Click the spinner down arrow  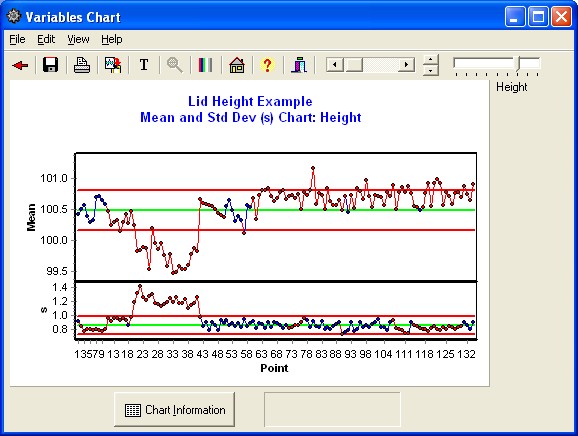click(431, 70)
